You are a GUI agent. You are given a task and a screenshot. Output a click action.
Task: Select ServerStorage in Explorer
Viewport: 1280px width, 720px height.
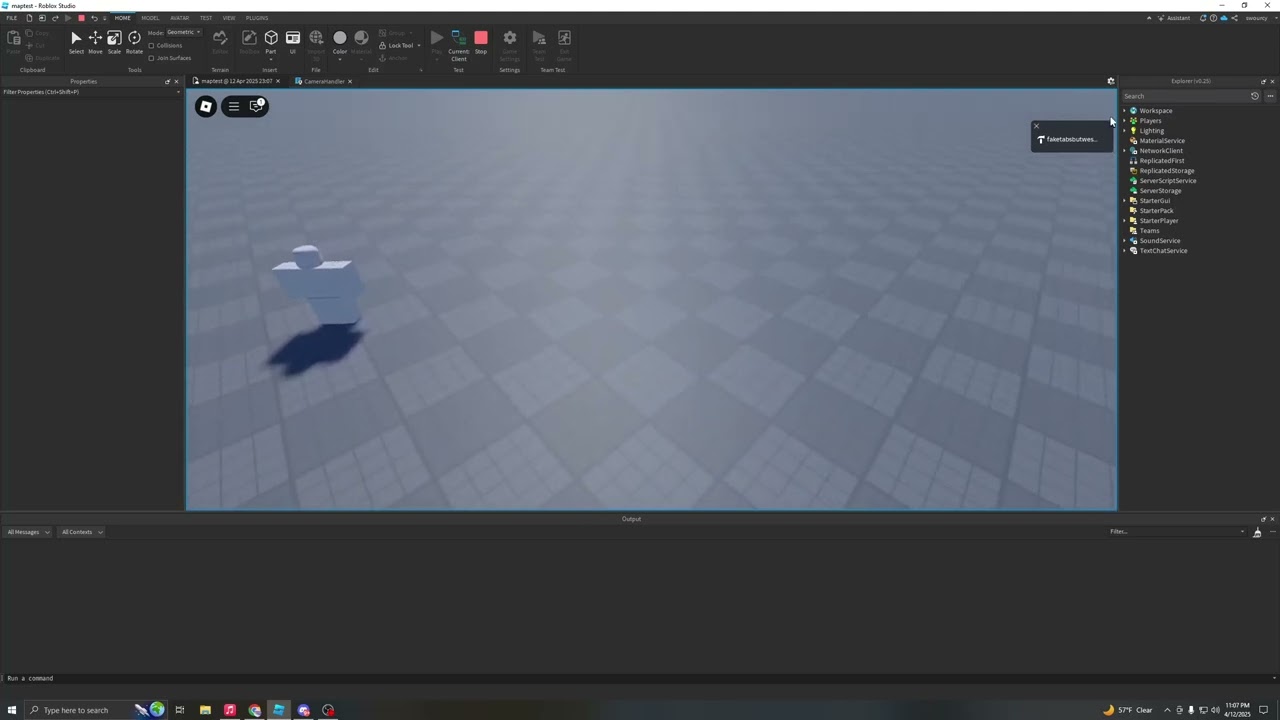click(1160, 191)
